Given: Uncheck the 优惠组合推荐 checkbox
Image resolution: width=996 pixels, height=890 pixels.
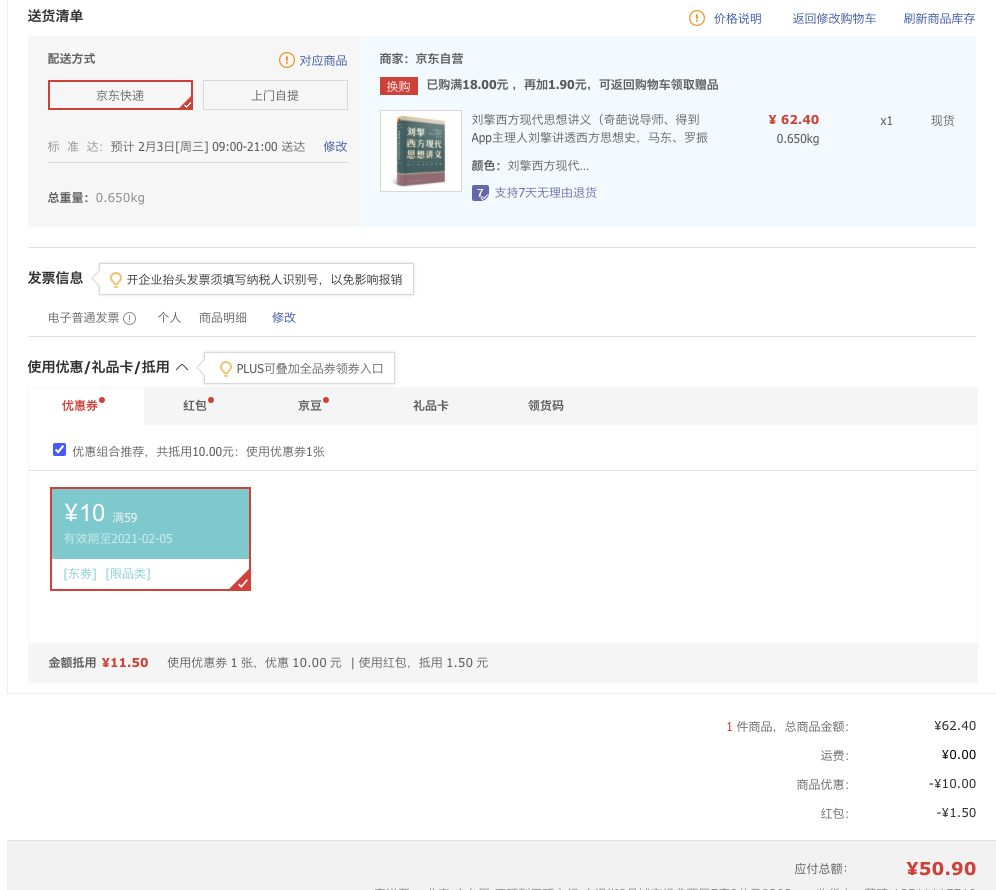Looking at the screenshot, I should (x=59, y=450).
